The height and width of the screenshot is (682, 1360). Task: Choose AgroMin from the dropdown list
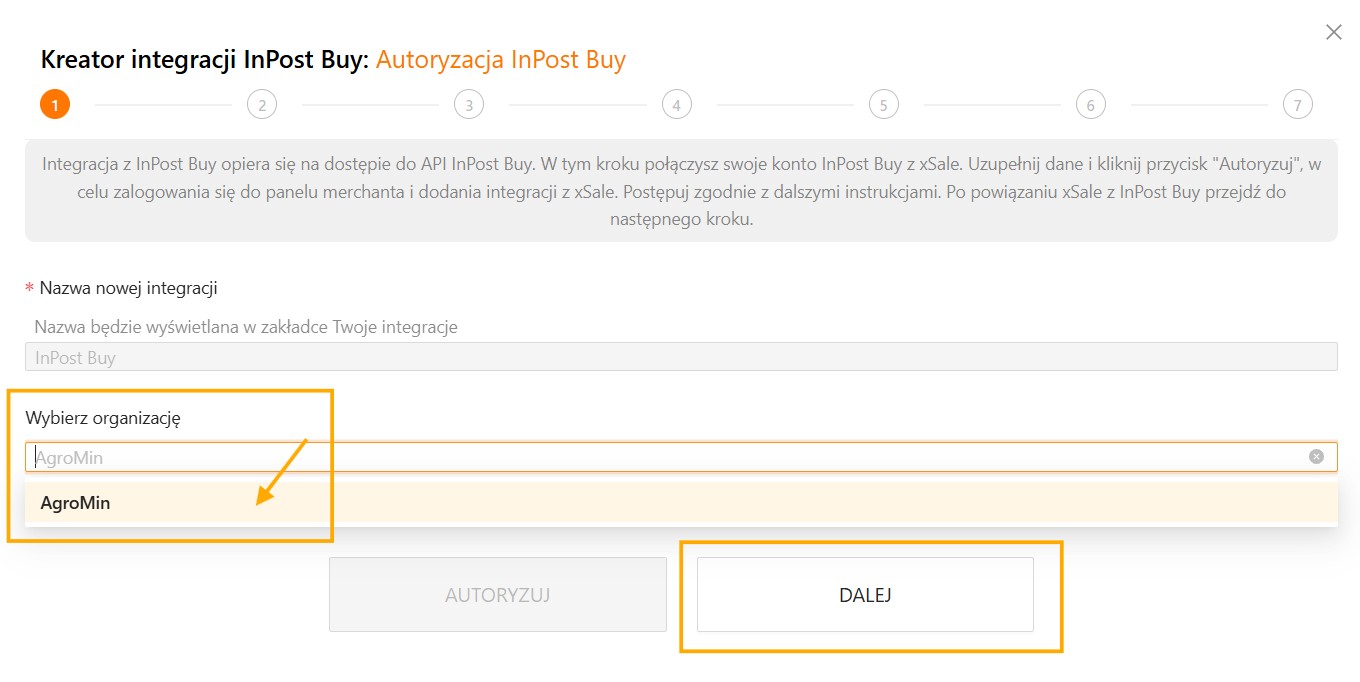coord(76,503)
